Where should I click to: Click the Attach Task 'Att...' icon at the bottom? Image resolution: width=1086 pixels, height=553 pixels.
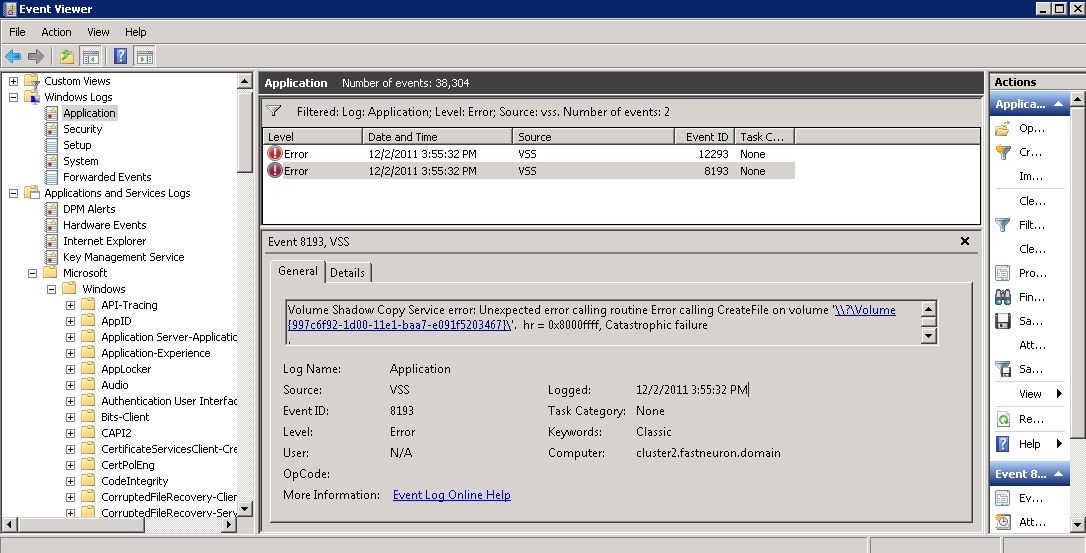point(1003,522)
